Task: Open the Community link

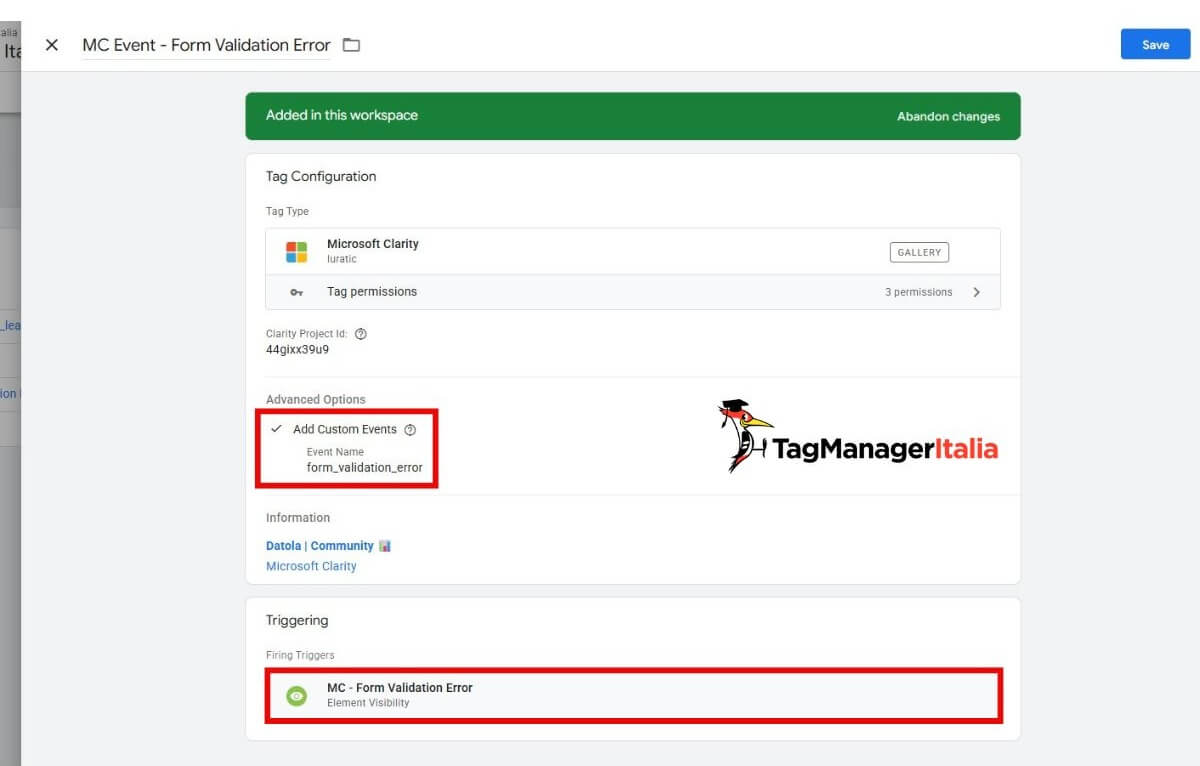Action: (x=343, y=545)
